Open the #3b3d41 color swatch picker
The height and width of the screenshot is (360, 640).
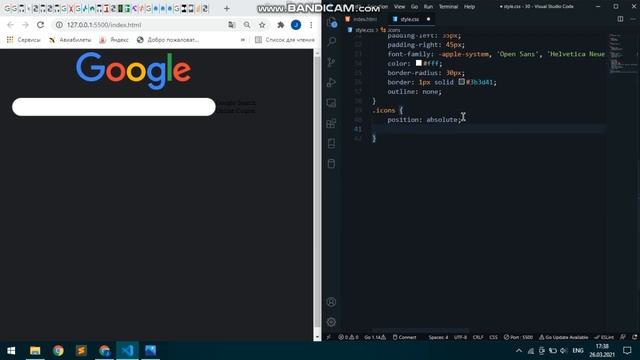click(x=461, y=82)
